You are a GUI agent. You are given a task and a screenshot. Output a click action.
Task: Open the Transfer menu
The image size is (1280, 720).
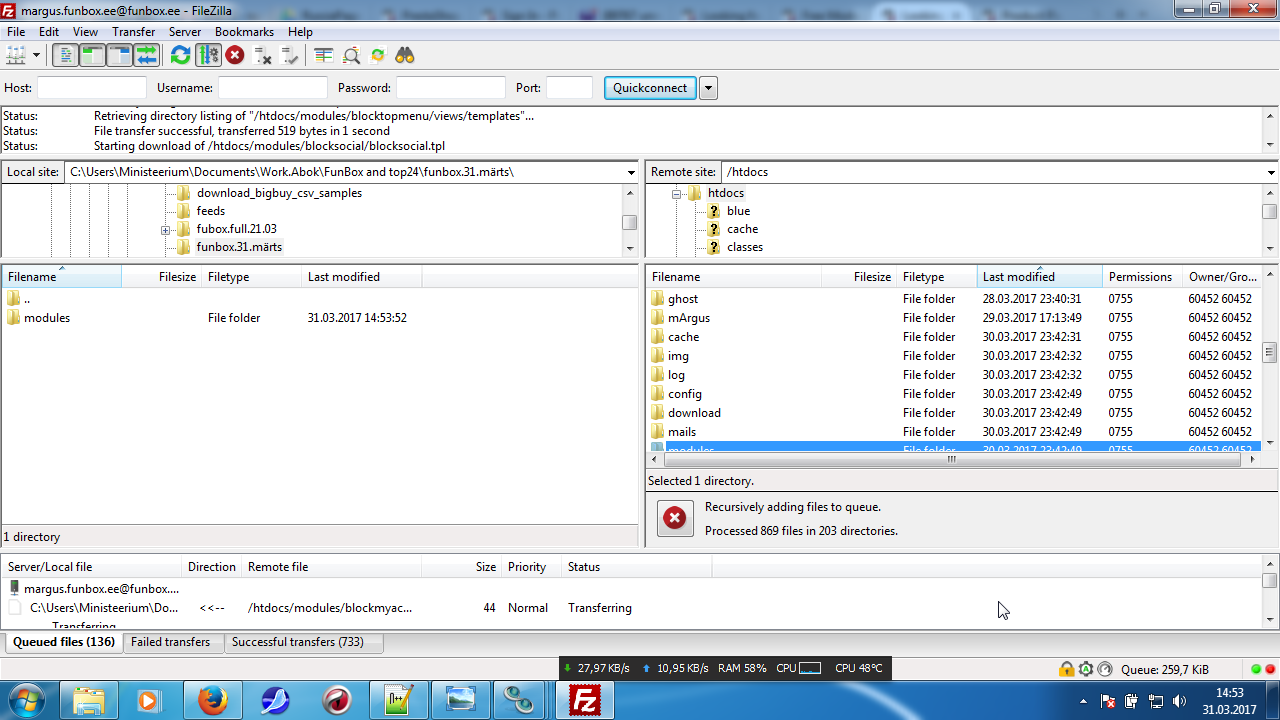click(x=133, y=32)
